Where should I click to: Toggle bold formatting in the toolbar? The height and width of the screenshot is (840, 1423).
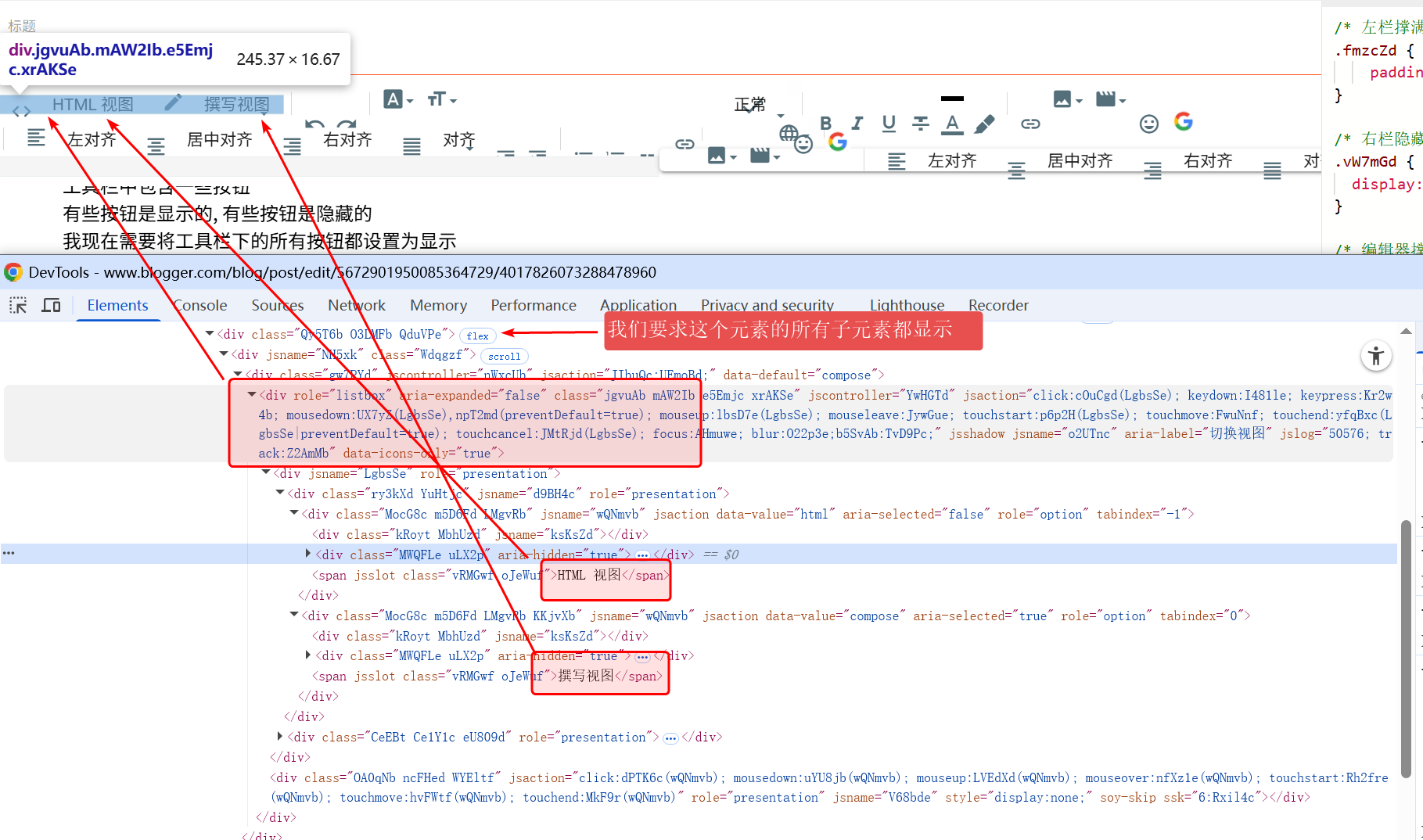(x=825, y=123)
